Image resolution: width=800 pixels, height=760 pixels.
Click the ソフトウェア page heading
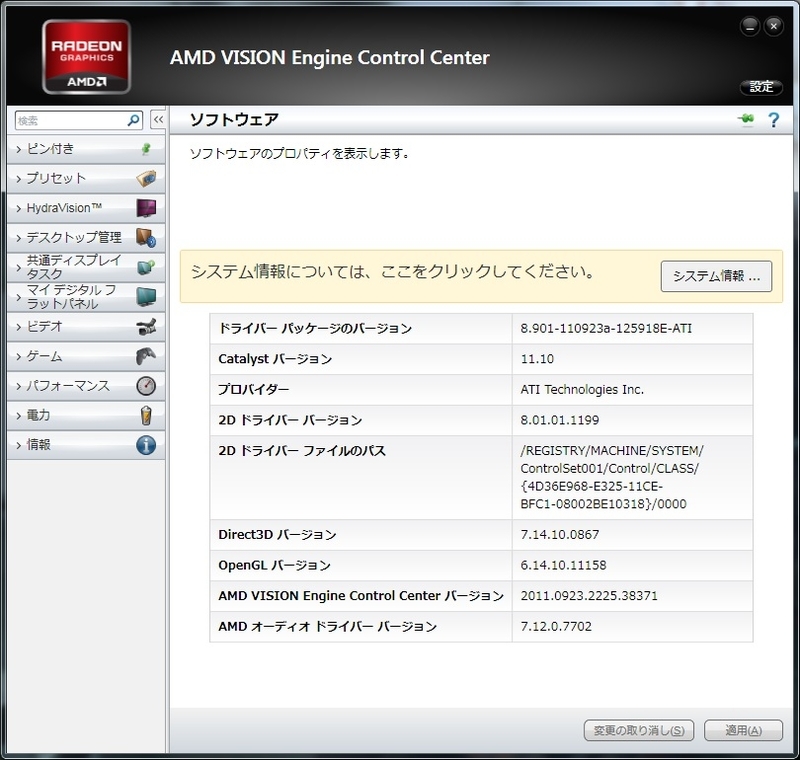[234, 120]
